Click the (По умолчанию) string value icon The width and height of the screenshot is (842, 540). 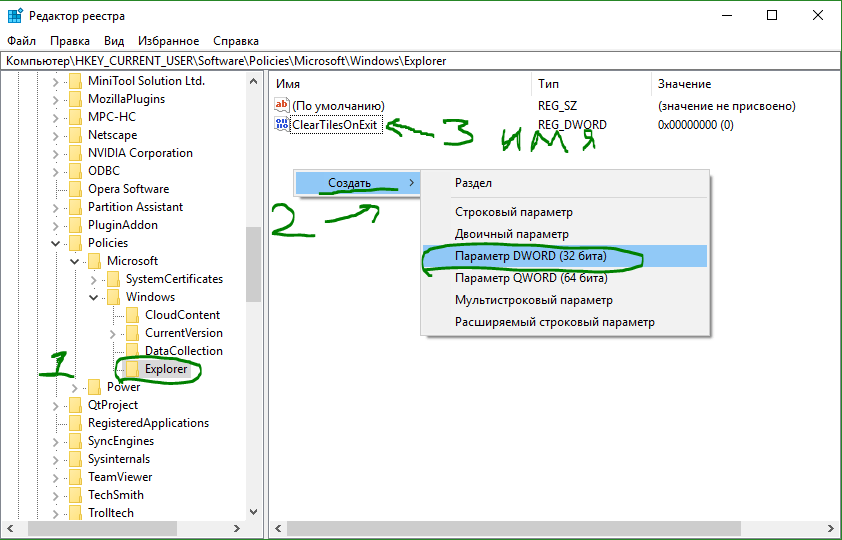[x=281, y=105]
